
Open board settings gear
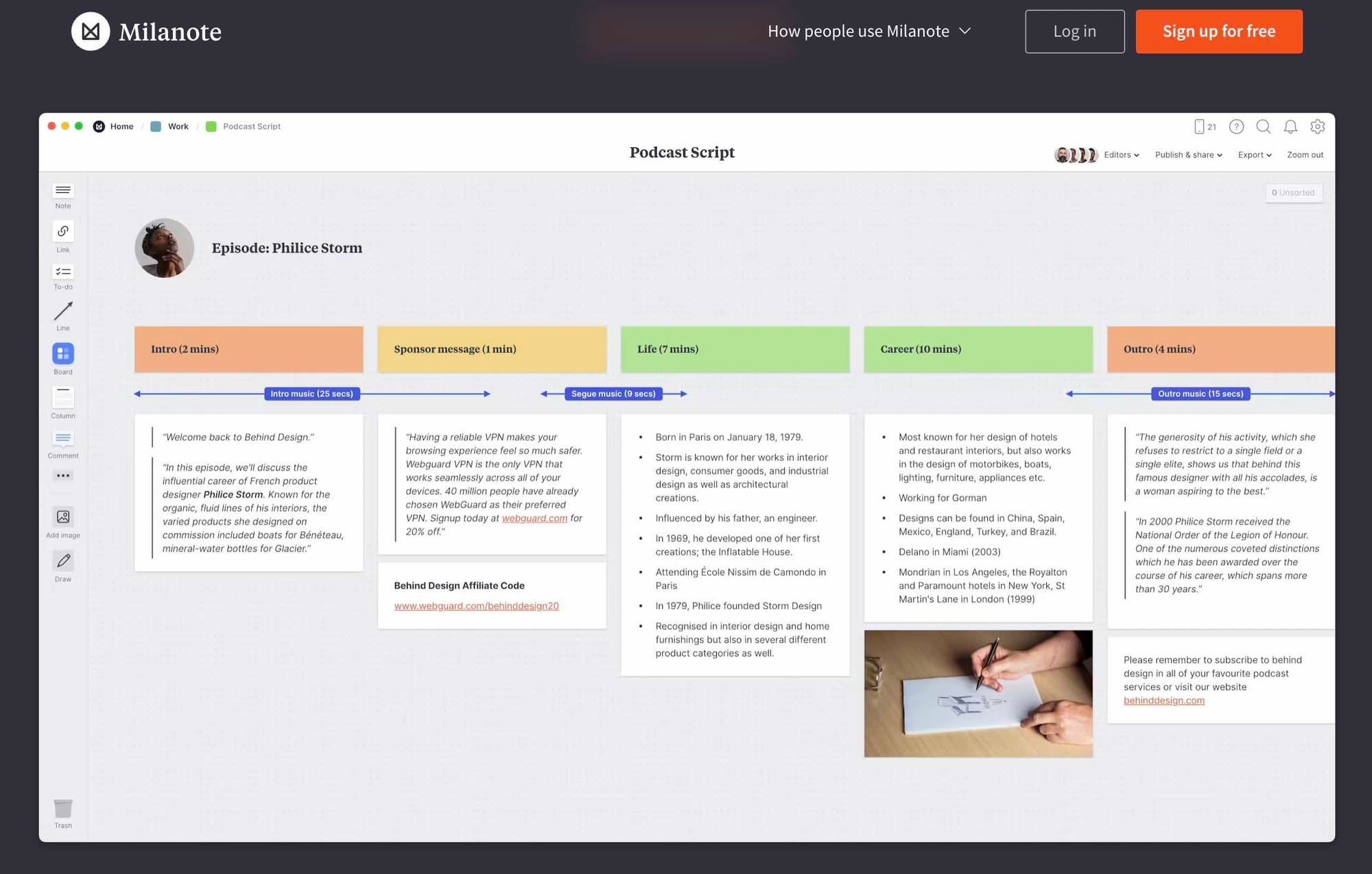pos(1318,126)
